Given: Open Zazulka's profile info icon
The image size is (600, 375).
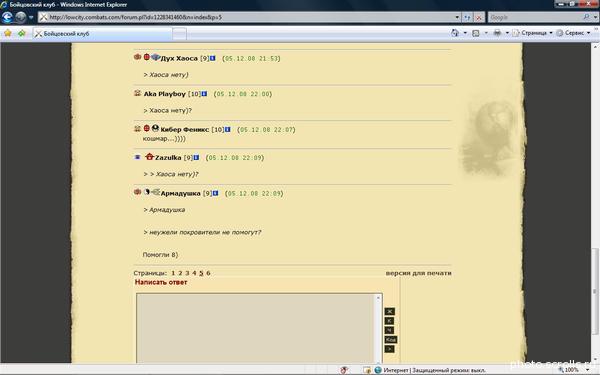Looking at the screenshot, I should pyautogui.click(x=196, y=157).
